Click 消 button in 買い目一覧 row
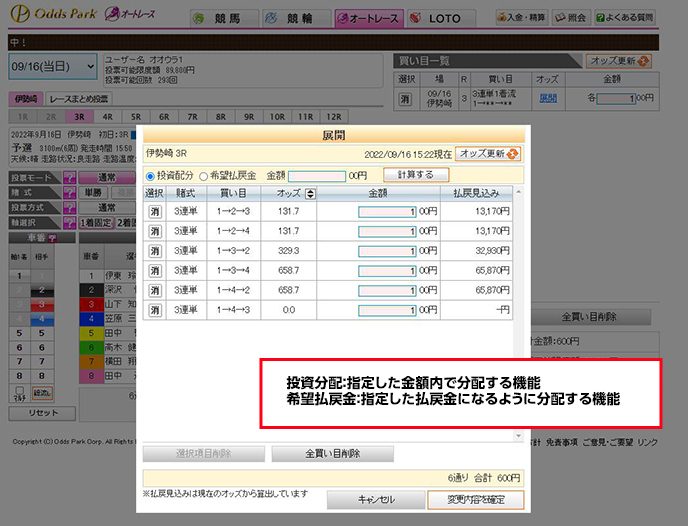The width and height of the screenshot is (688, 526). click(405, 99)
